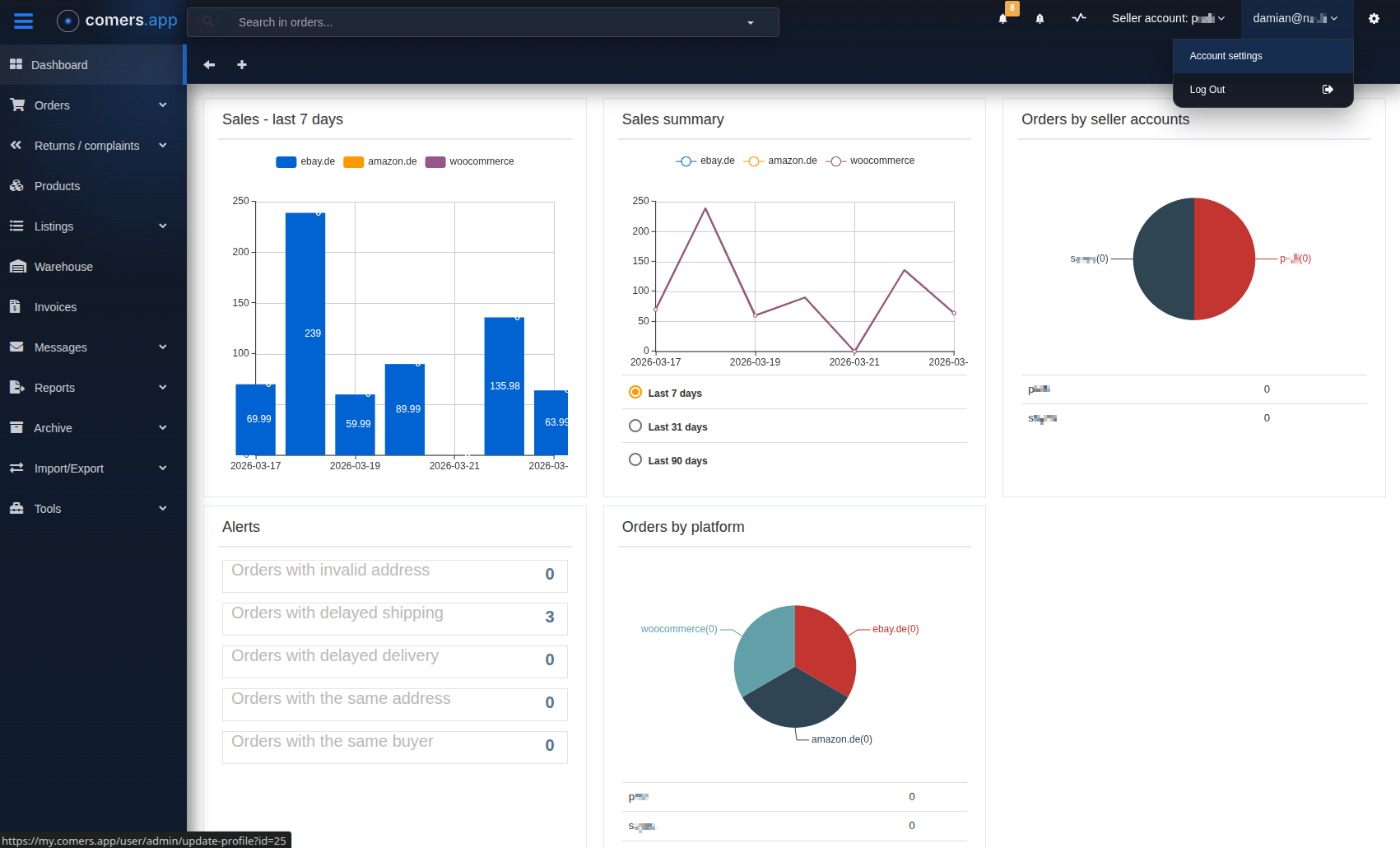1400x848 pixels.
Task: Select the Last 31 days option
Action: pos(635,426)
